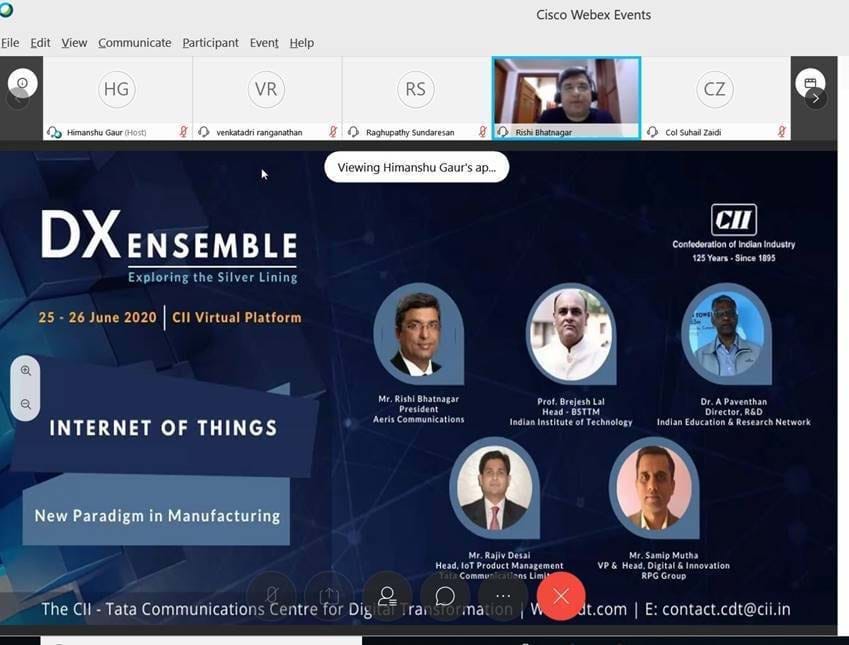Click the share content icon
The width and height of the screenshot is (849, 645).
pos(329,596)
